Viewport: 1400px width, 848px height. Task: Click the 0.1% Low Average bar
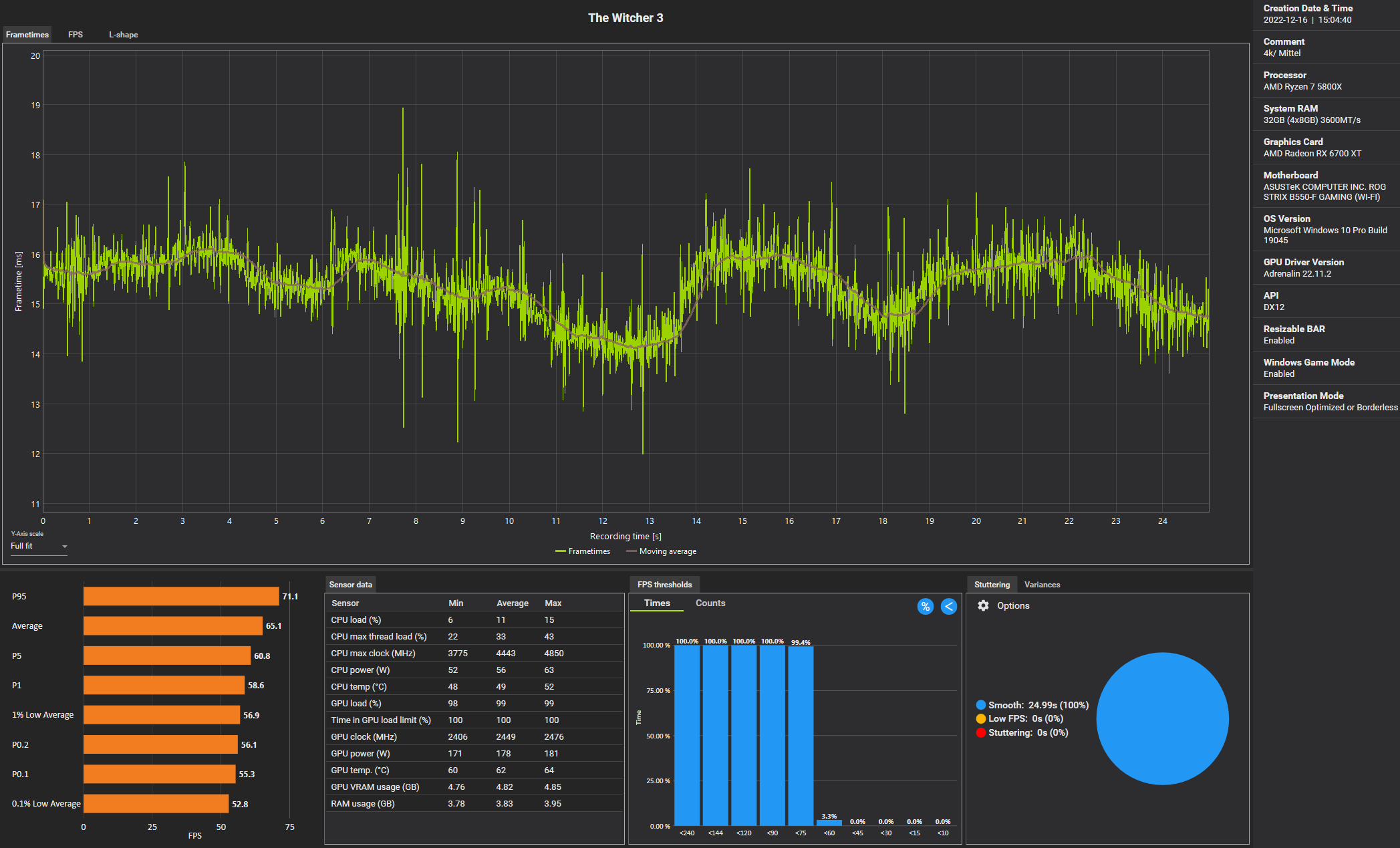[x=156, y=804]
